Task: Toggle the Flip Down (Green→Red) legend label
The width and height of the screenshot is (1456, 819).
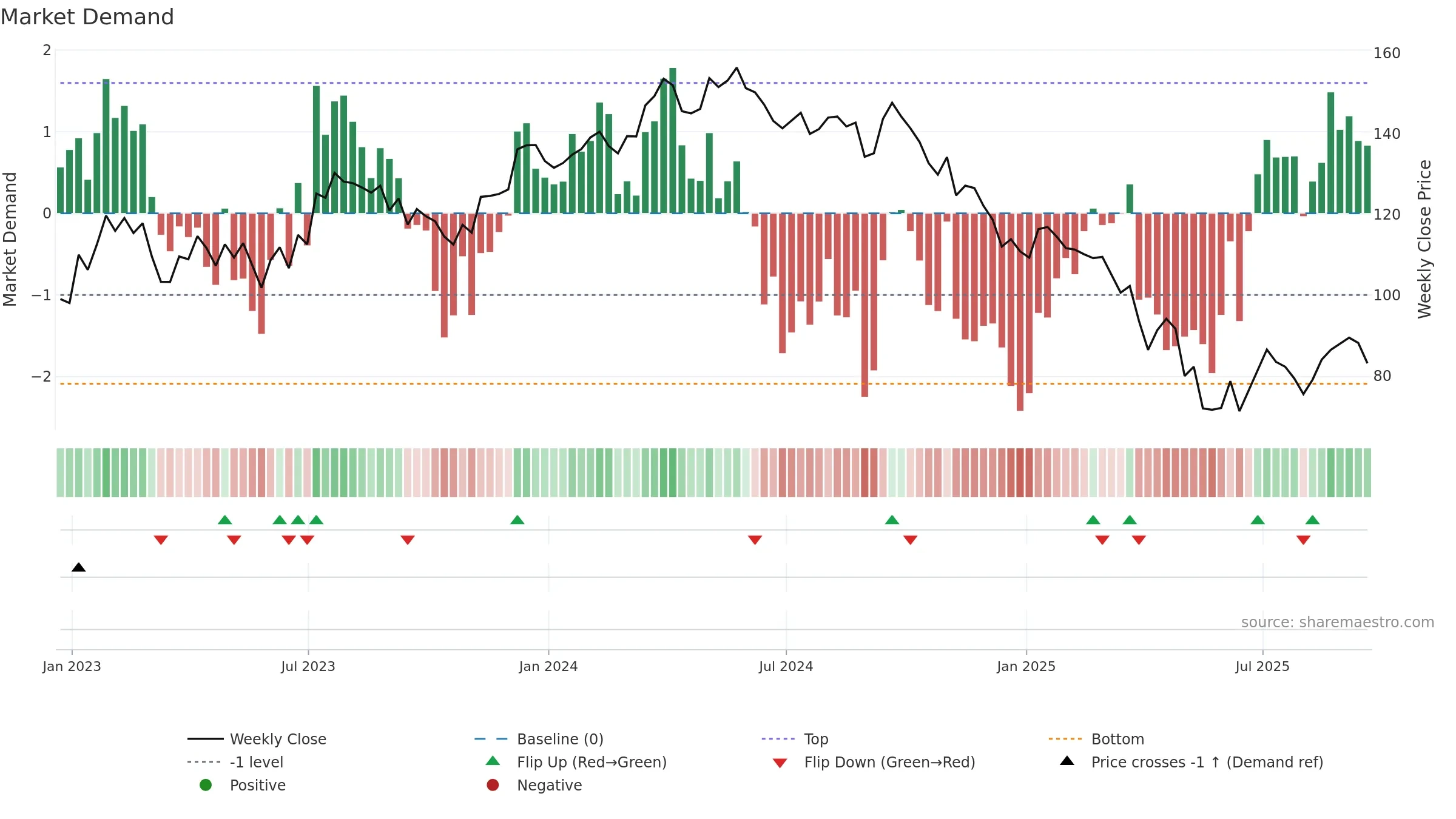Action: tap(889, 762)
